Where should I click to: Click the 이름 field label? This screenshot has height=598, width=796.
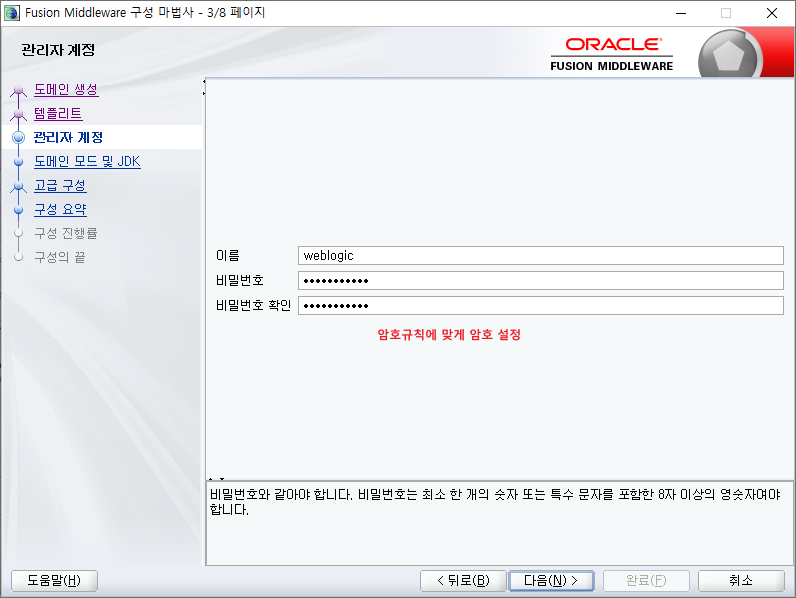click(227, 255)
